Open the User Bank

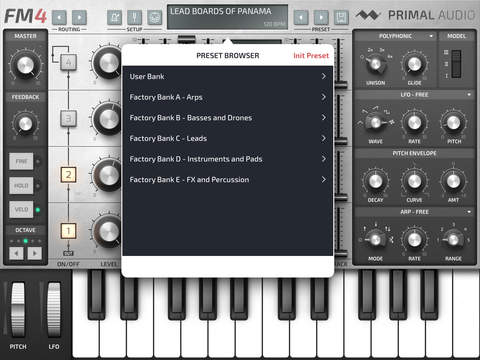pos(228,76)
